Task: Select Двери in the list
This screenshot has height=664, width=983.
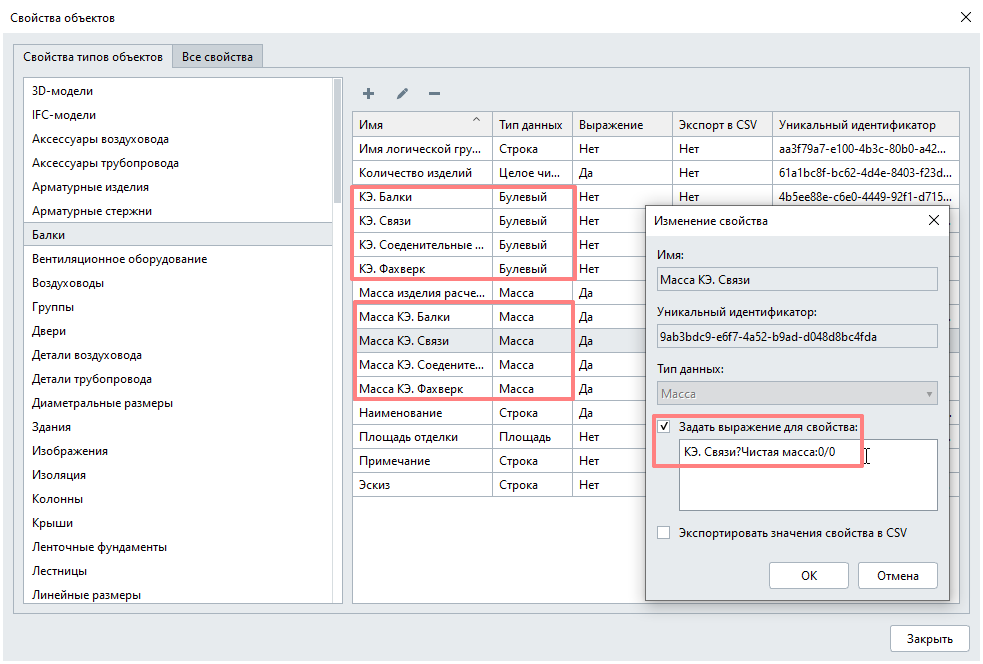Action: (178, 330)
